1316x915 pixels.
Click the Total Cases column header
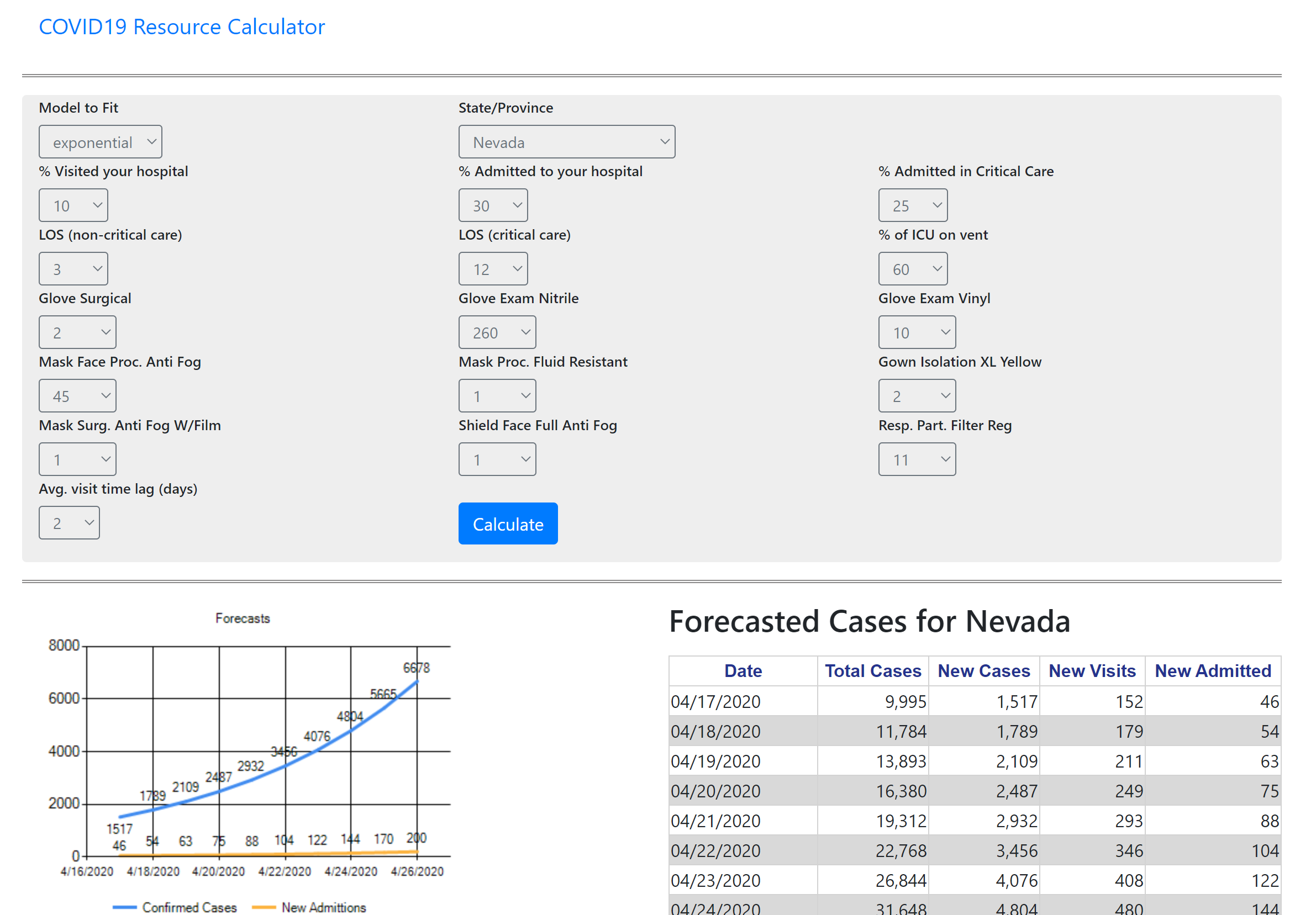coord(872,671)
